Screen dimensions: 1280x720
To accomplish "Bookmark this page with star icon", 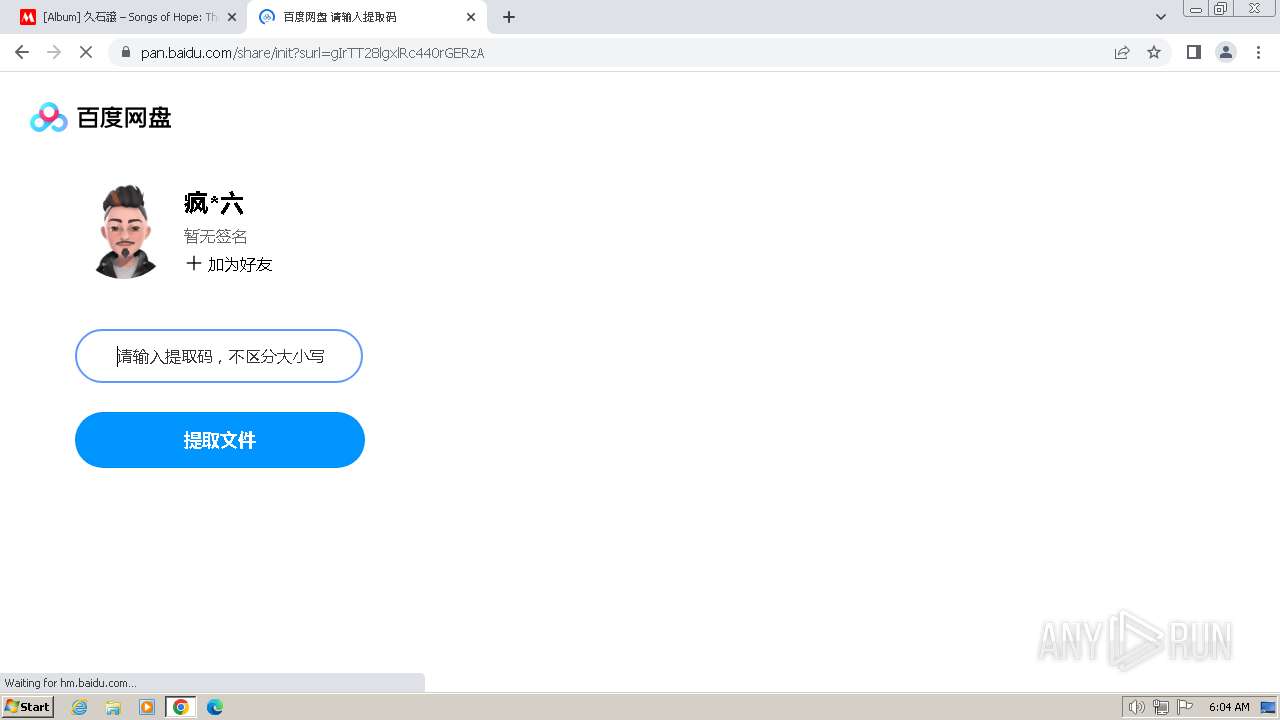I will (x=1154, y=52).
